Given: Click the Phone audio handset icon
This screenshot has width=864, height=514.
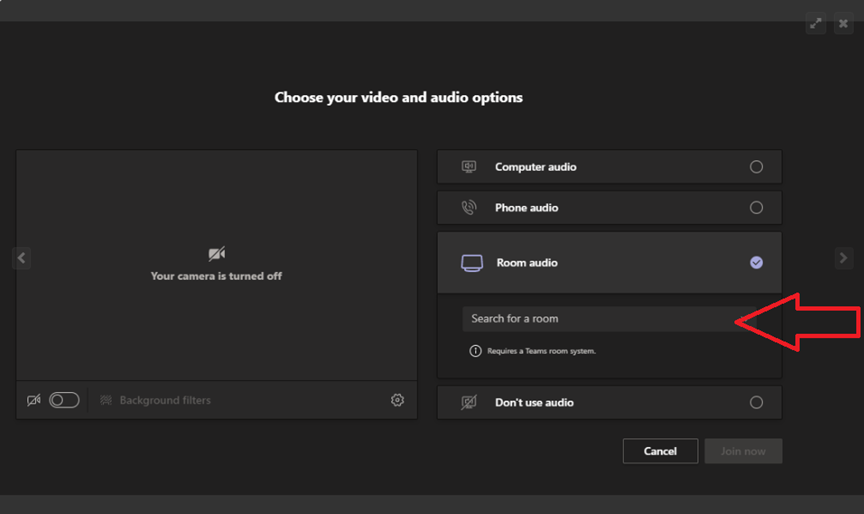Looking at the screenshot, I should click(469, 208).
